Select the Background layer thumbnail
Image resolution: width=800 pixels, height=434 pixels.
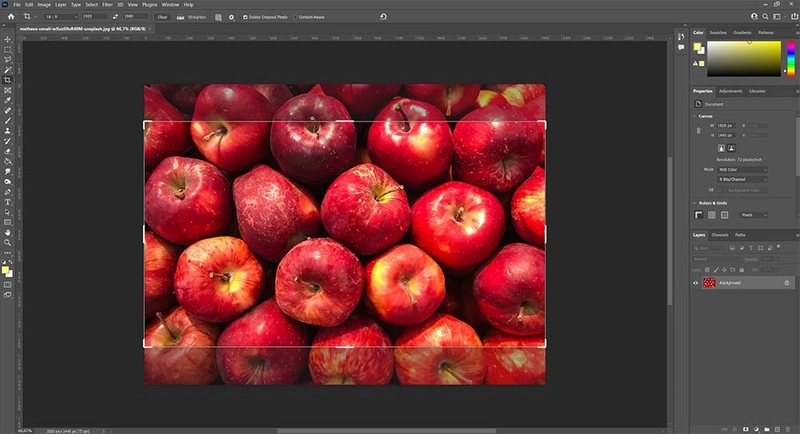tap(709, 283)
